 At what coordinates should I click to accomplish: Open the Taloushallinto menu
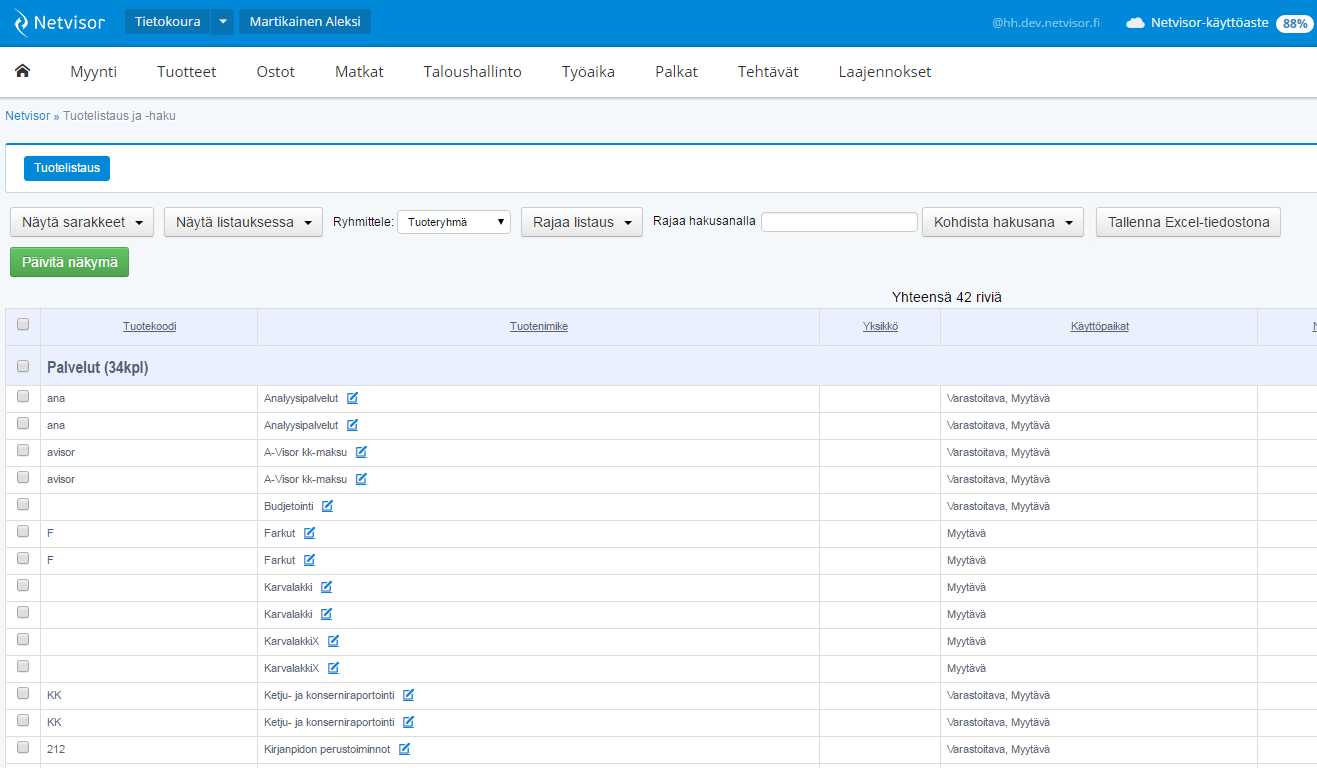[472, 72]
